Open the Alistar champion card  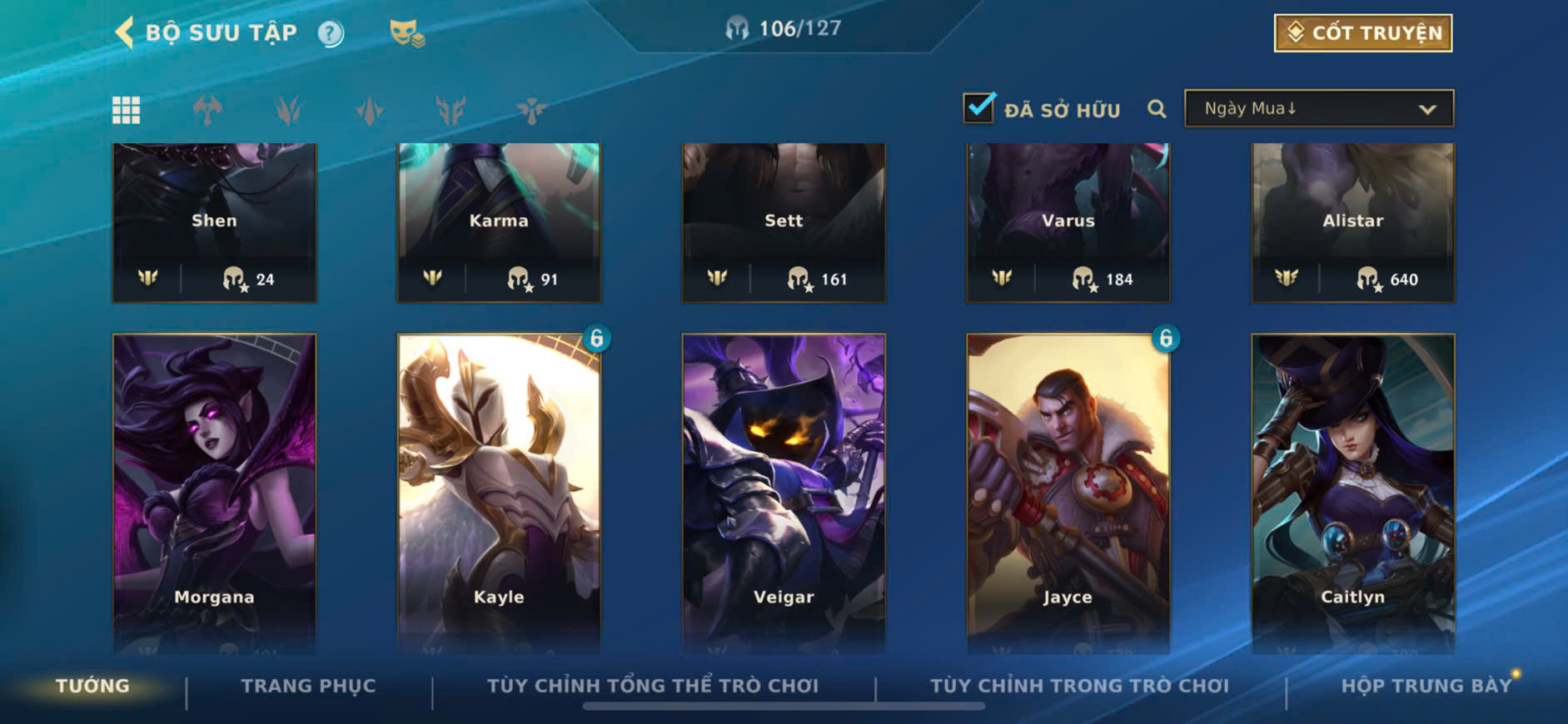pyautogui.click(x=1353, y=223)
